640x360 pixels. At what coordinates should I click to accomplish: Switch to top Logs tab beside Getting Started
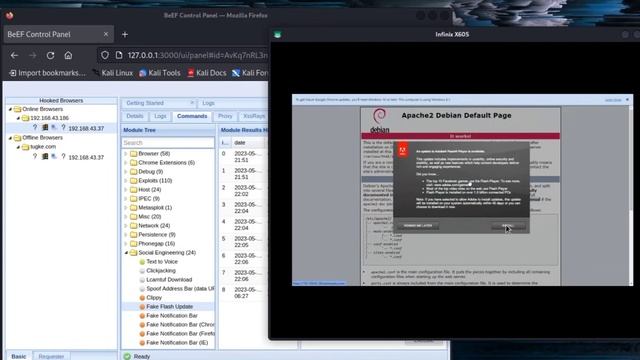(208, 103)
